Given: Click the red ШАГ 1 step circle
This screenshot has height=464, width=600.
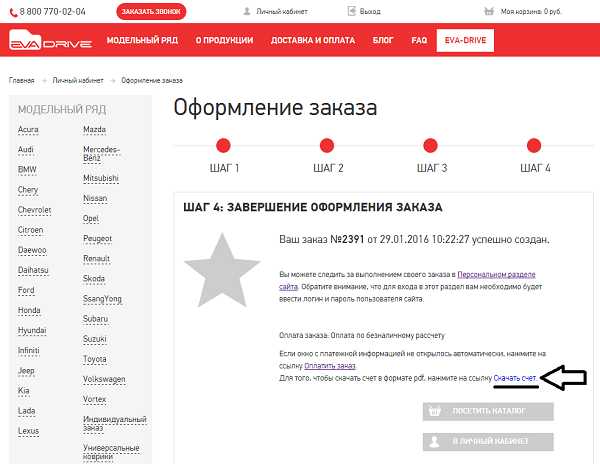Looking at the screenshot, I should [x=223, y=146].
